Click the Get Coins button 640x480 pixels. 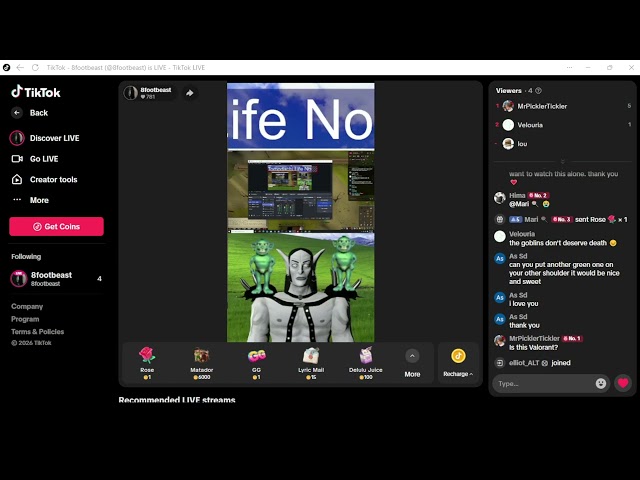(56, 226)
